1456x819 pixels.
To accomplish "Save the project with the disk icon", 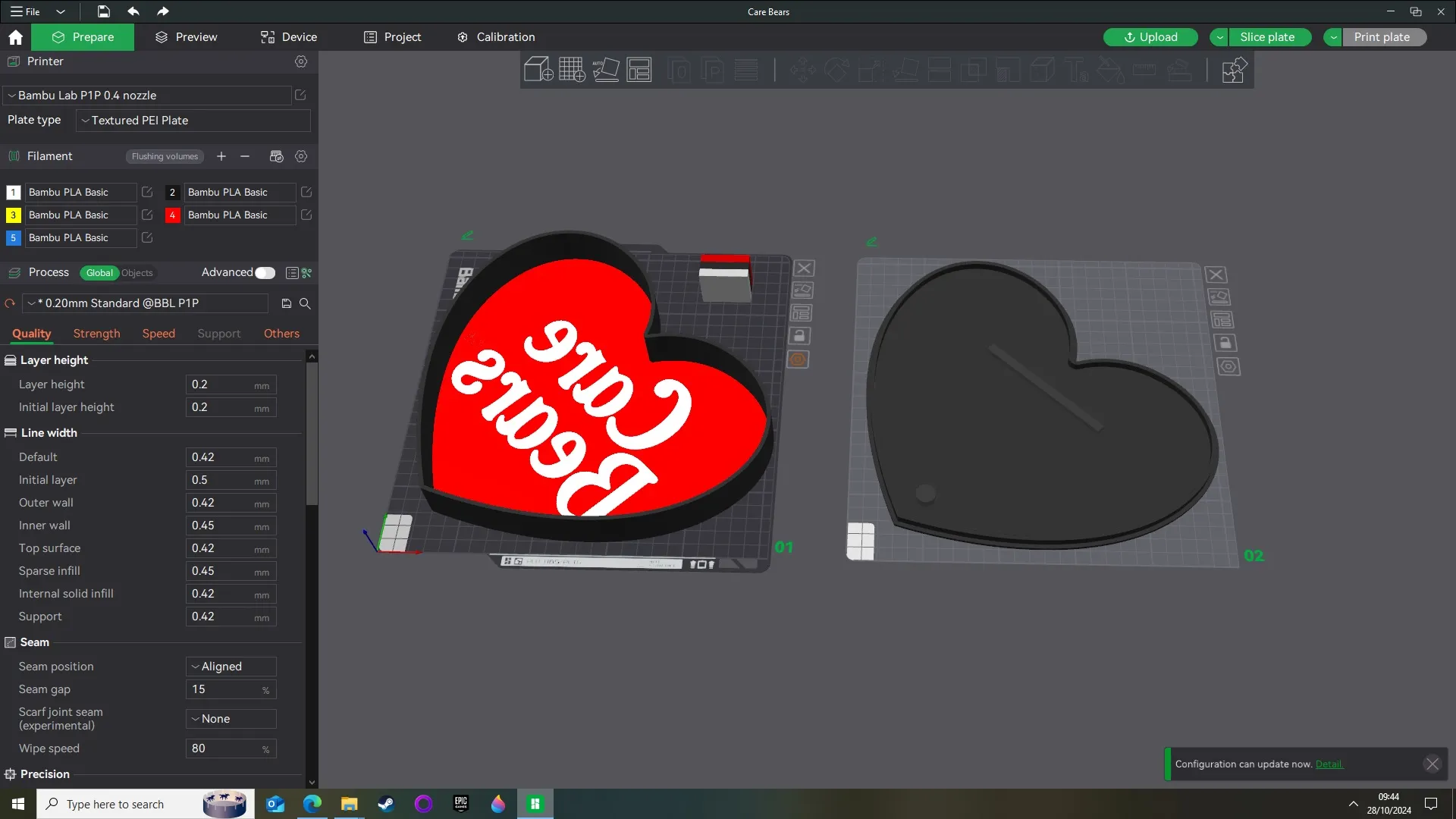I will pyautogui.click(x=104, y=11).
